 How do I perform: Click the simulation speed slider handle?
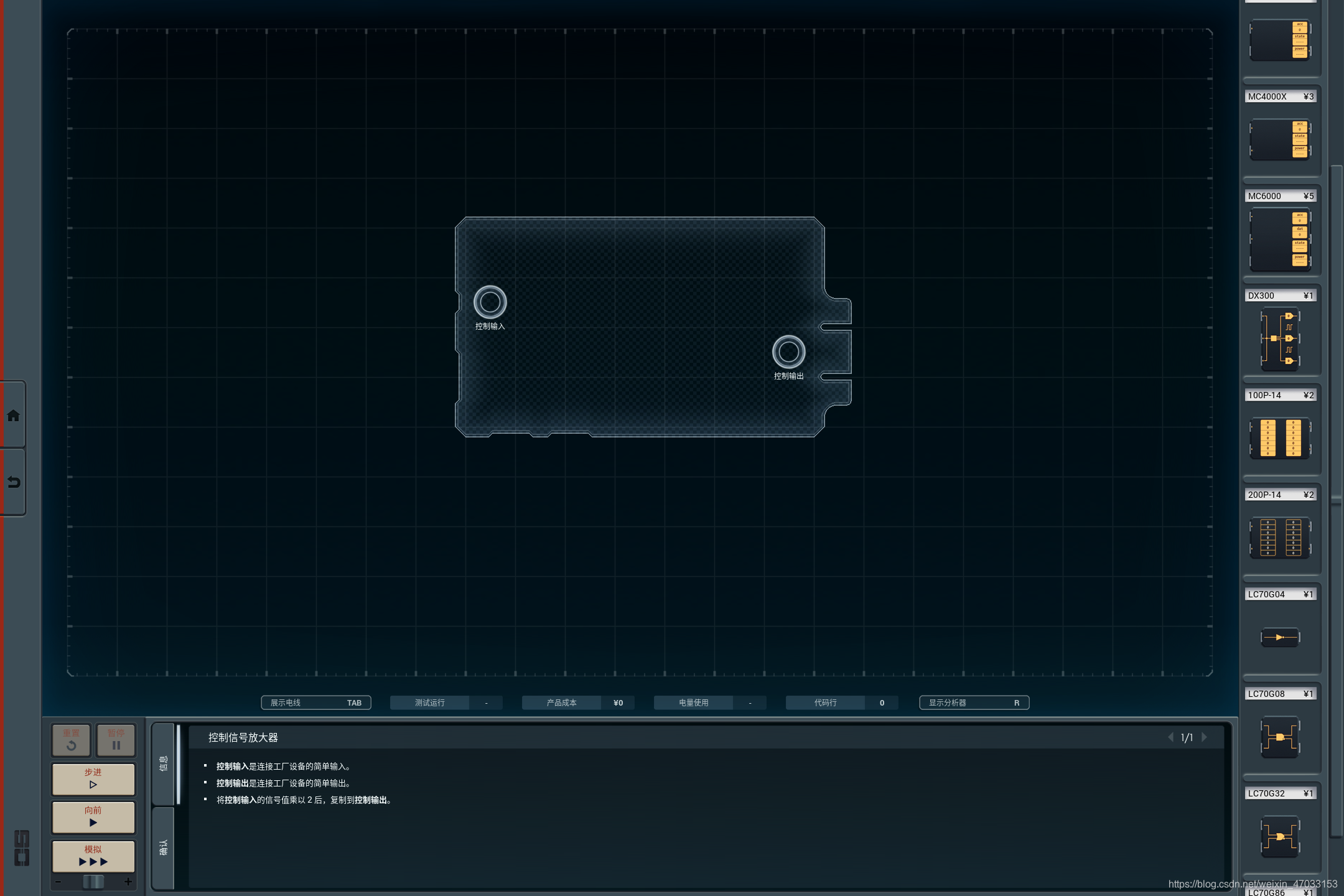(93, 882)
